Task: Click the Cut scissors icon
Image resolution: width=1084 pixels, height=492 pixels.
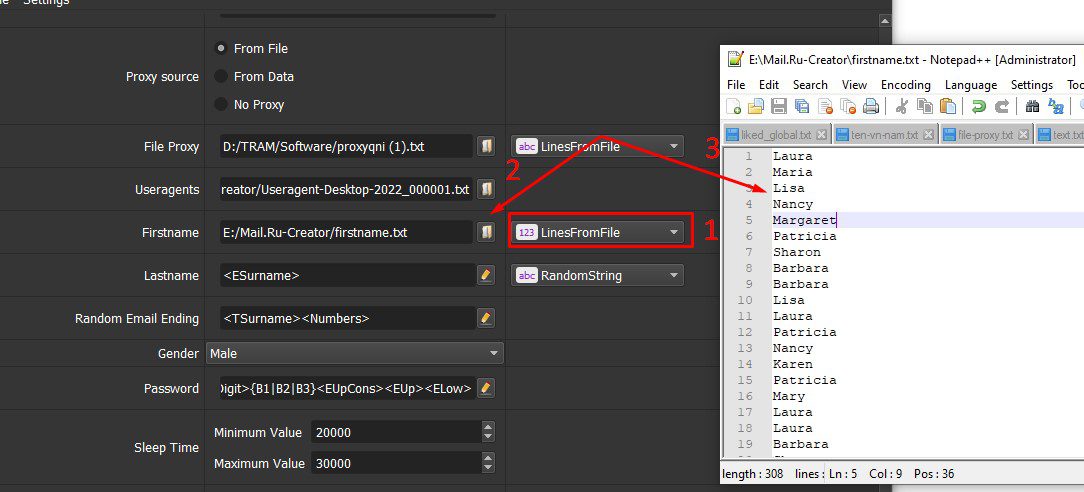Action: pos(901,106)
